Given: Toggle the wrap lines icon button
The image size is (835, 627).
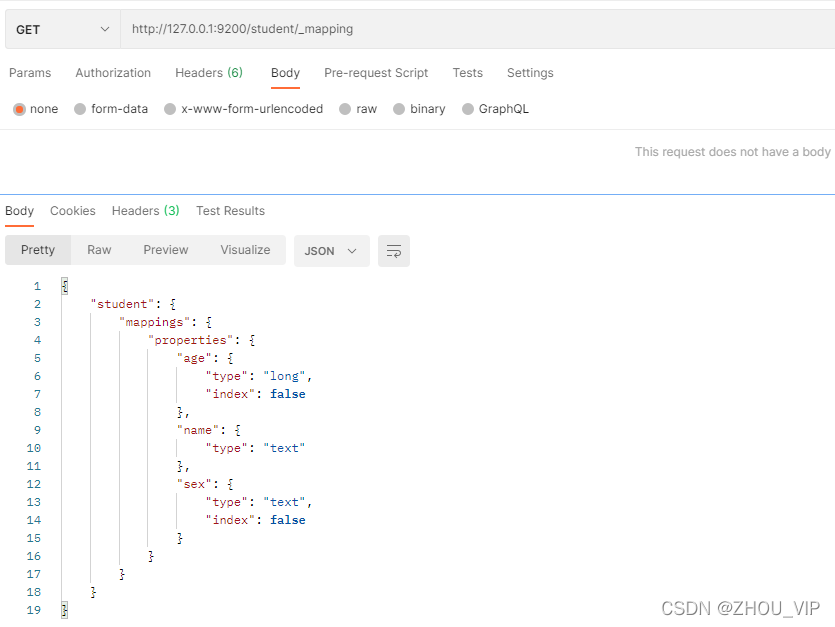Looking at the screenshot, I should pos(394,251).
